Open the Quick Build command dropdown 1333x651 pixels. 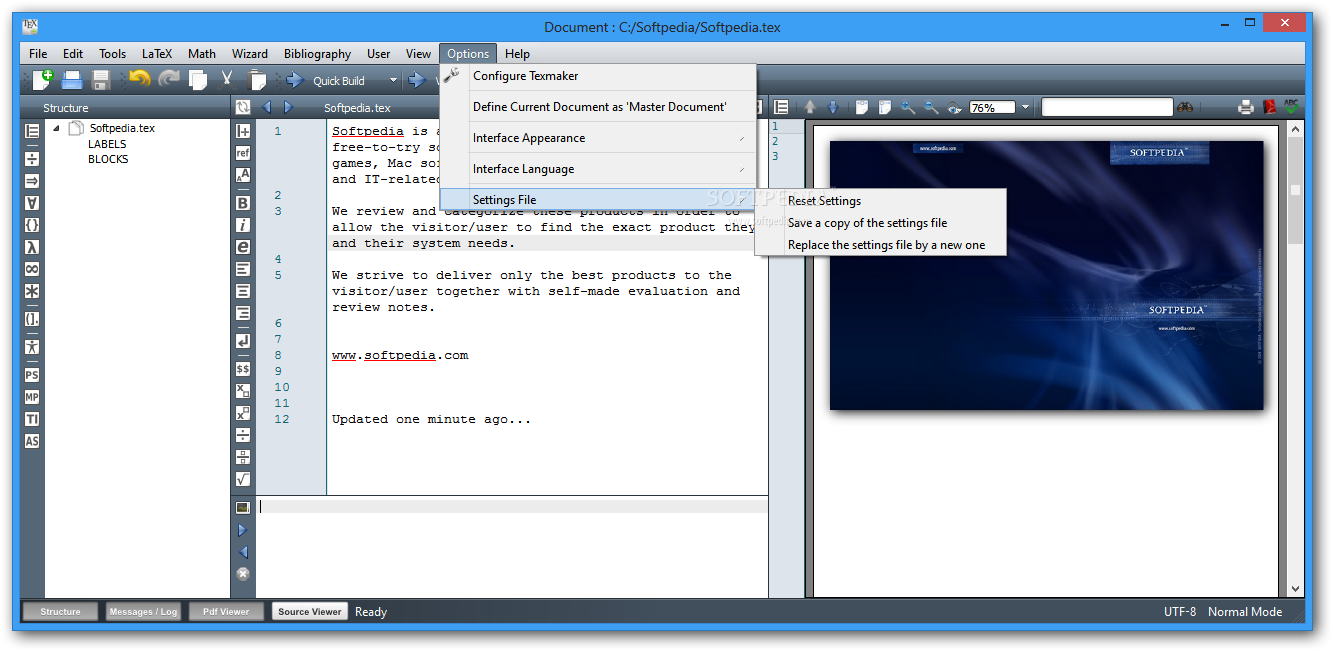[393, 80]
